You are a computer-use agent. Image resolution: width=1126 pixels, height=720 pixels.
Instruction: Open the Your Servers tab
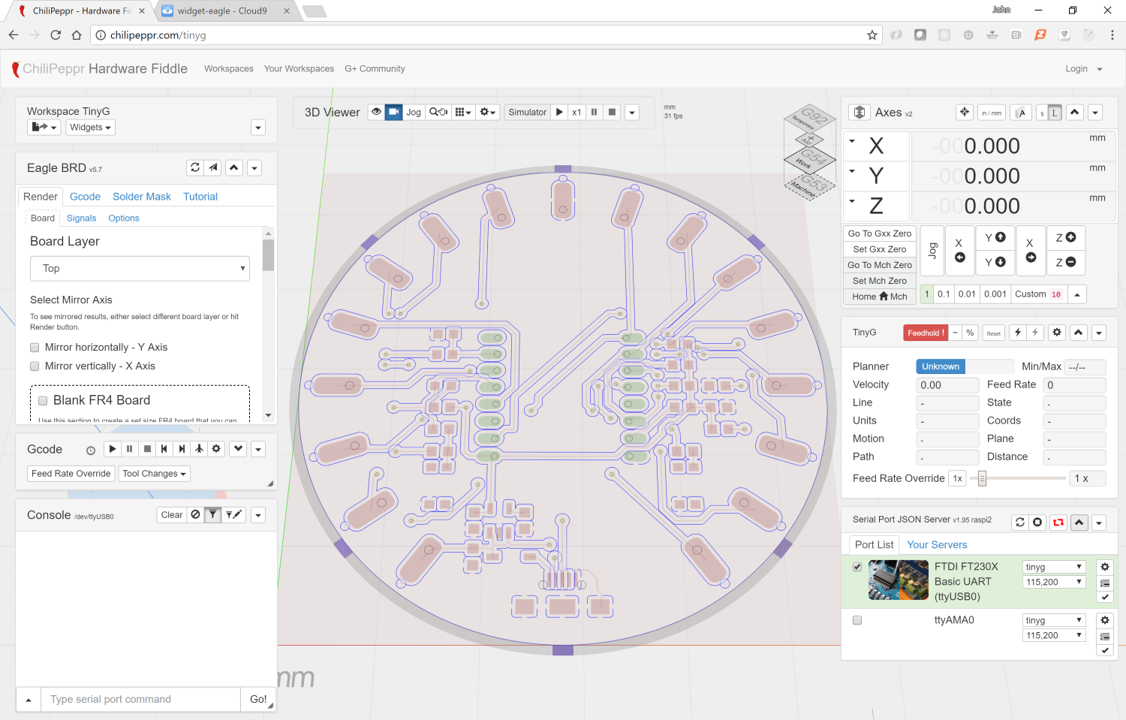tap(936, 545)
